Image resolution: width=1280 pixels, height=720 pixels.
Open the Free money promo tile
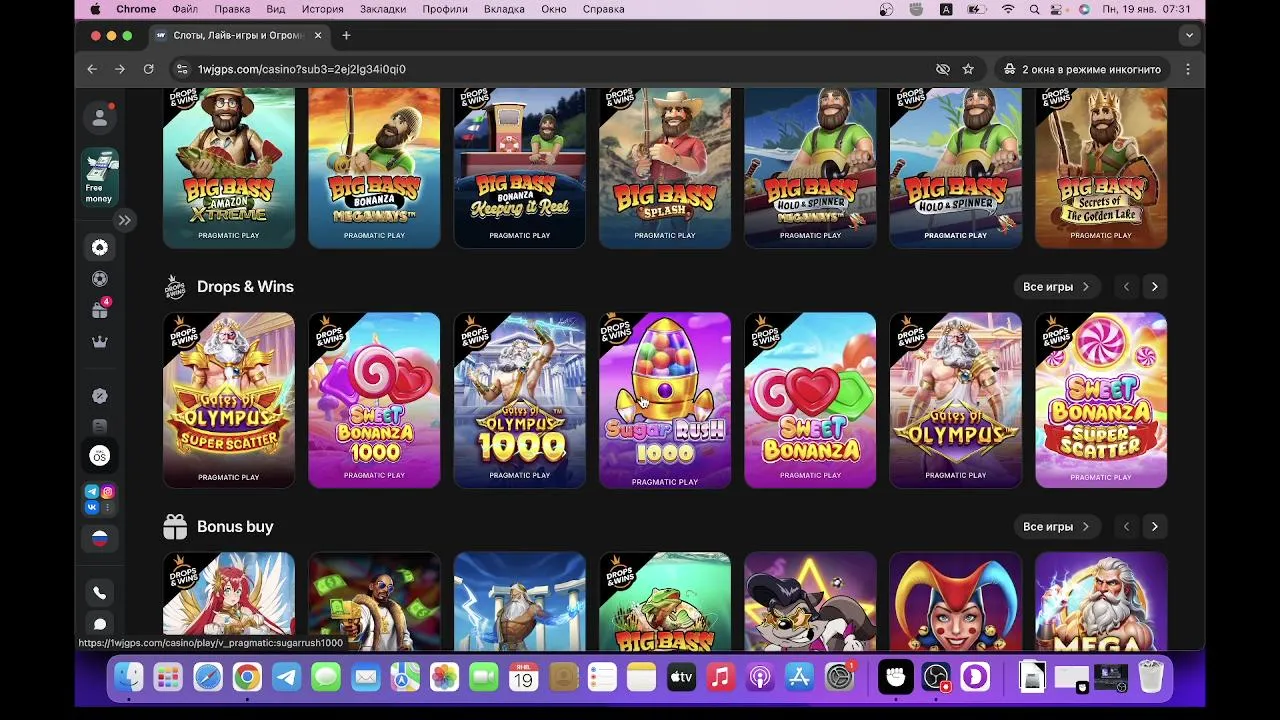coord(100,178)
